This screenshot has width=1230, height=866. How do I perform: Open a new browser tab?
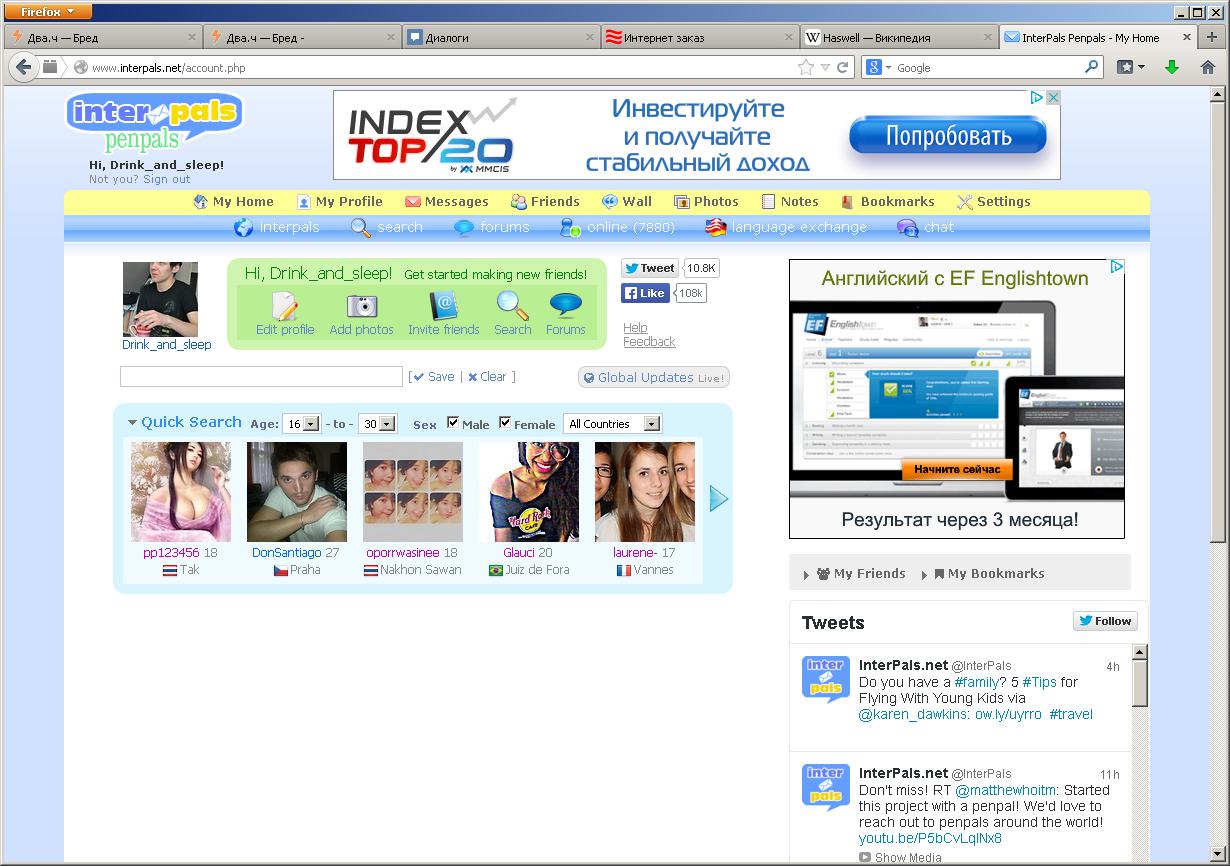tap(1212, 37)
